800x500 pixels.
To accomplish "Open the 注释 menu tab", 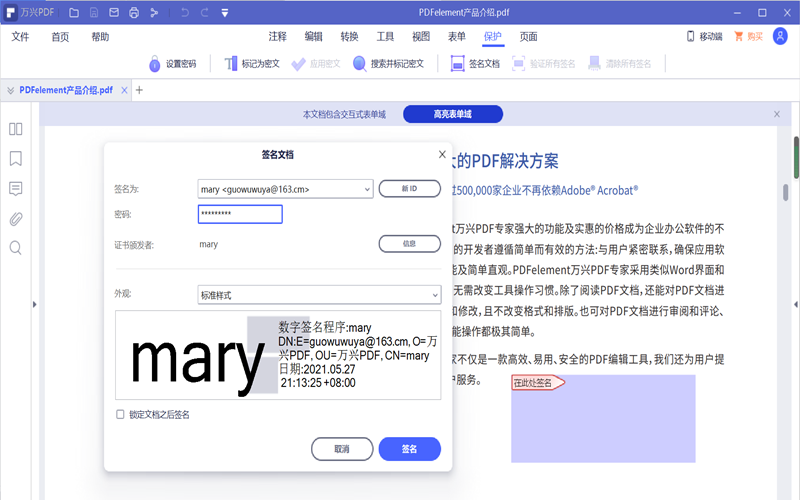I will click(278, 36).
